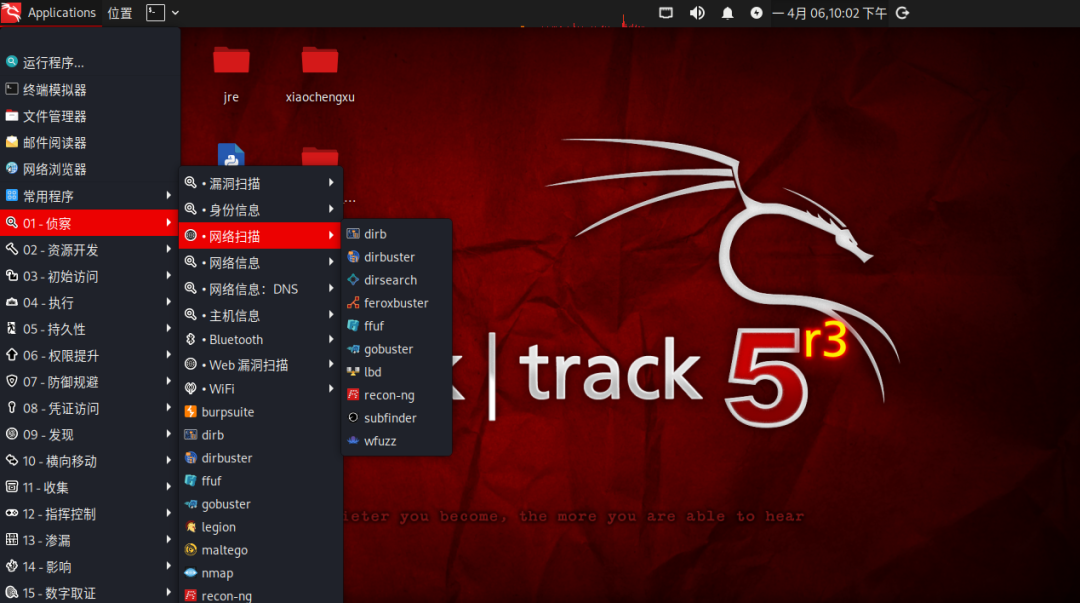This screenshot has height=603, width=1080.
Task: Open 10 - 横向移动 category
Action: pyautogui.click(x=90, y=461)
